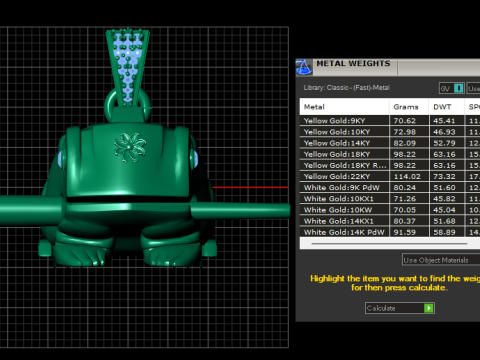
Task: Select the Yellow Gold:18KY R... row
Action: pos(390,165)
